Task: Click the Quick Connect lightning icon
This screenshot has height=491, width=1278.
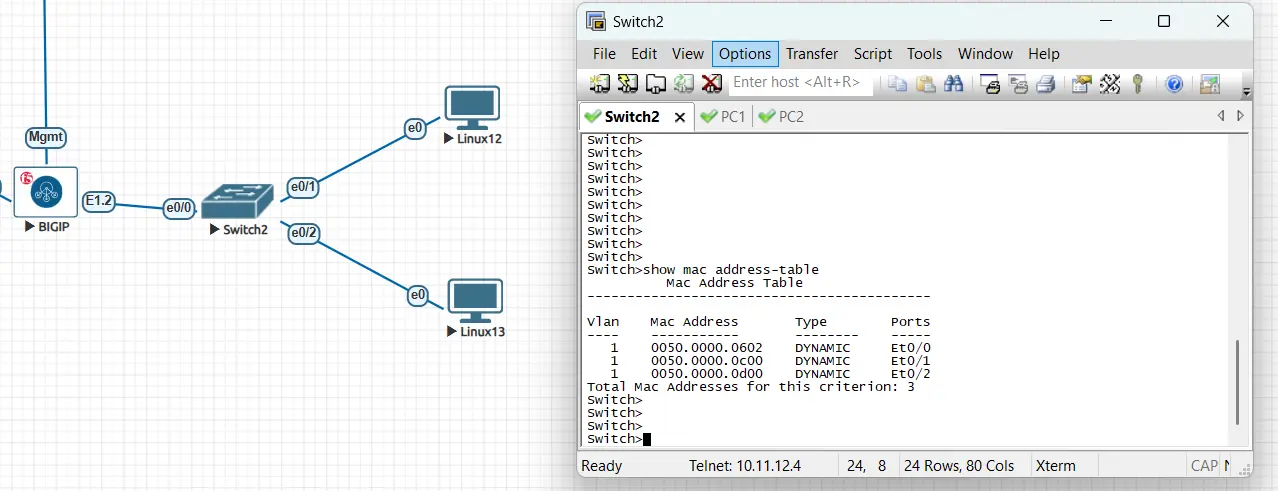Action: pyautogui.click(x=628, y=83)
